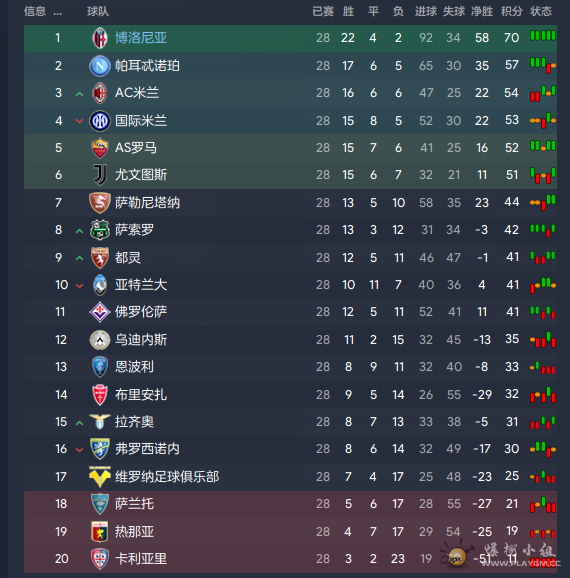
Task: Click the red down arrow beside 亚特兰大
Action: click(x=79, y=285)
